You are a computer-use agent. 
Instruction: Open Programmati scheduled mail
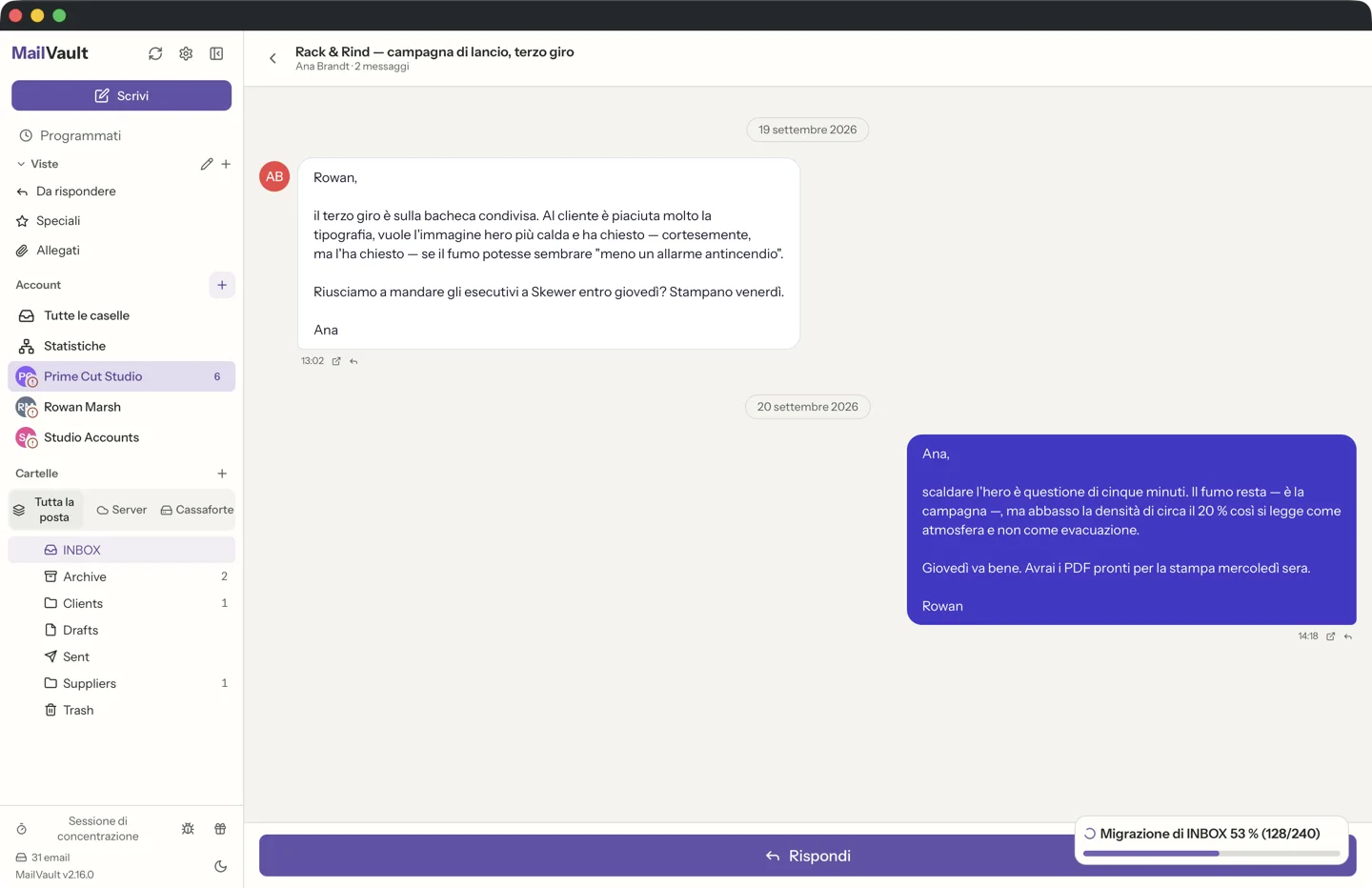121,135
